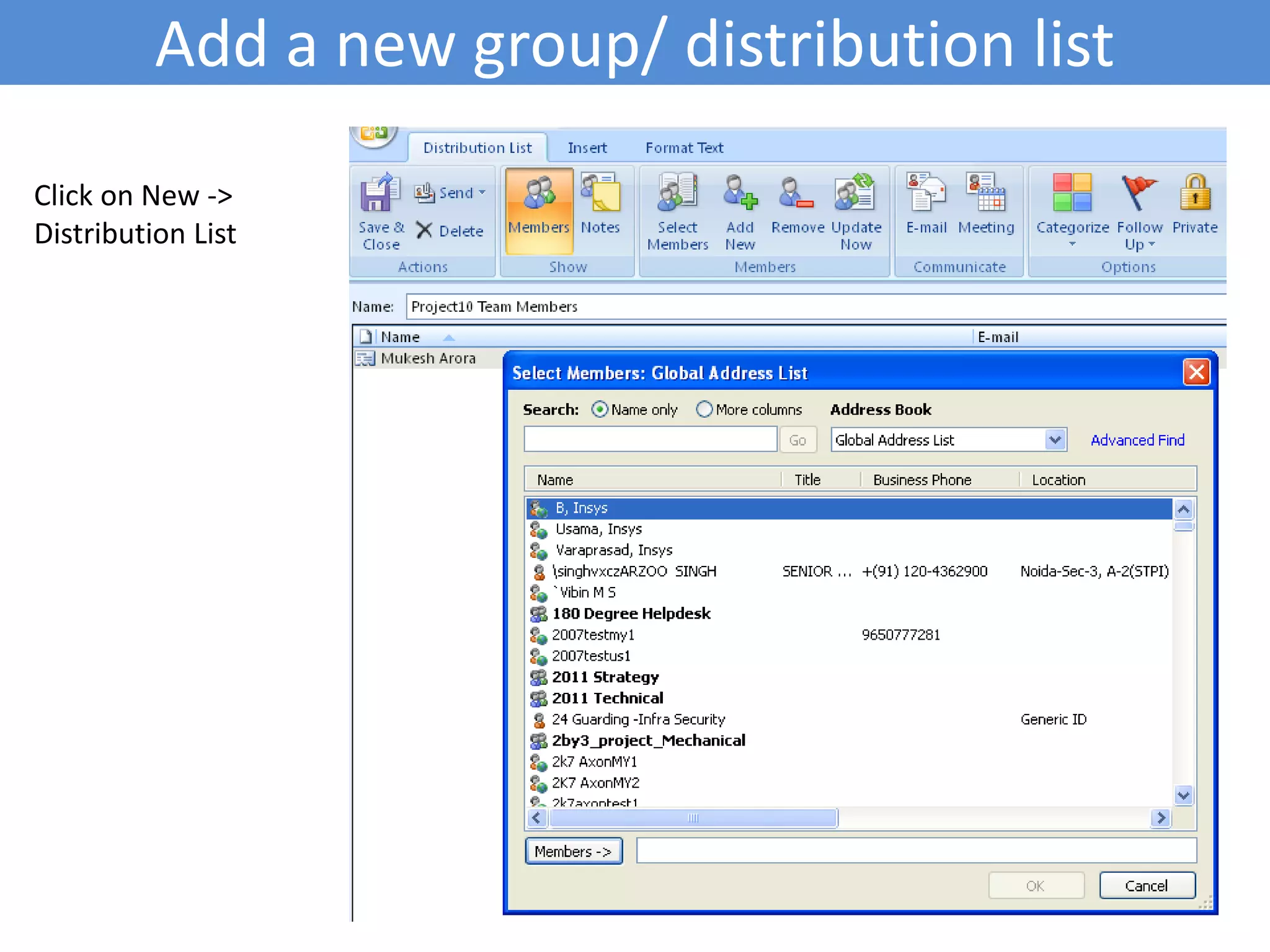Click the Cancel button
The height and width of the screenshot is (952, 1270).
point(1147,886)
